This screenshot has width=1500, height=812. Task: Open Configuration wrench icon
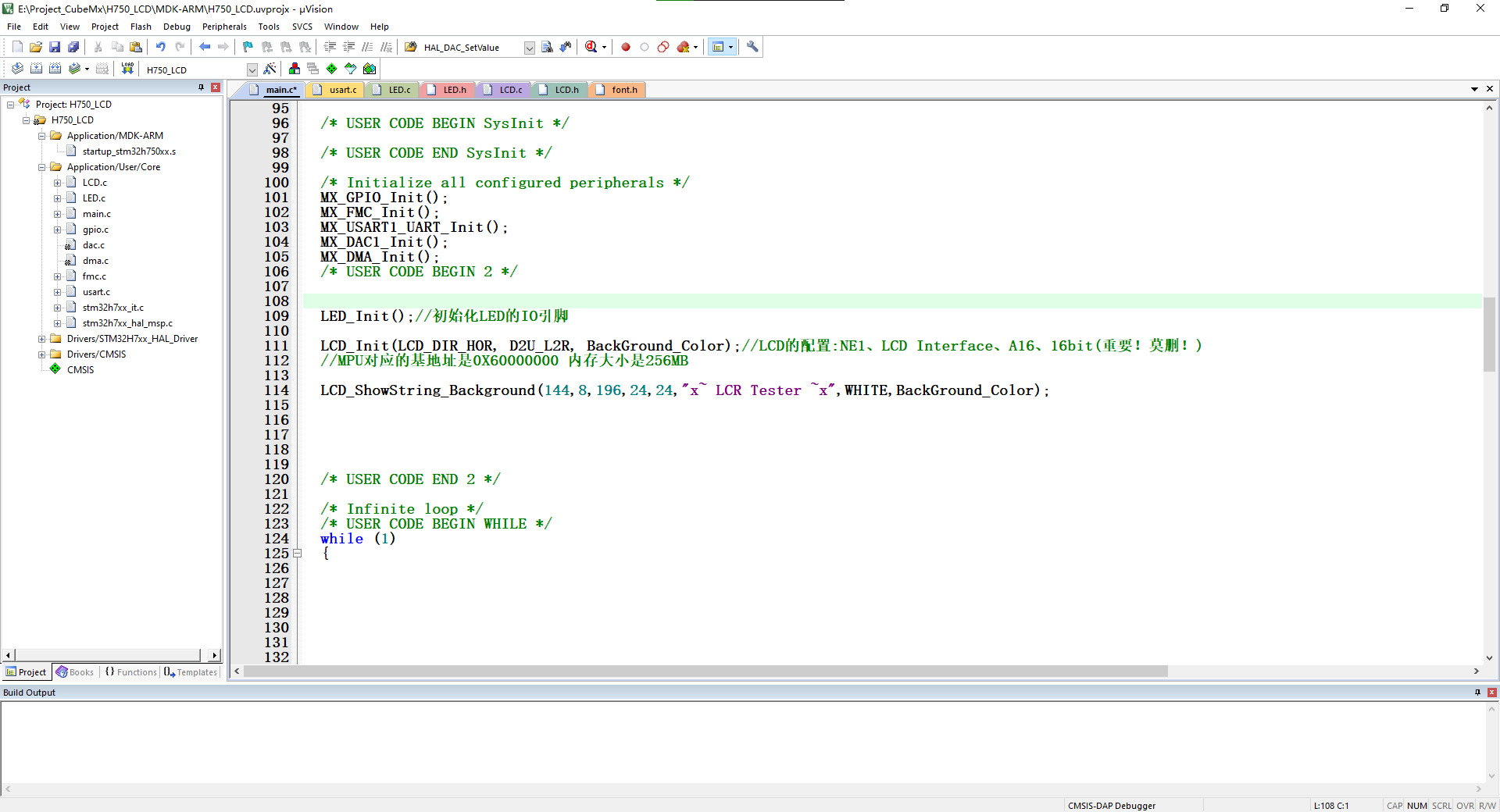pyautogui.click(x=752, y=47)
